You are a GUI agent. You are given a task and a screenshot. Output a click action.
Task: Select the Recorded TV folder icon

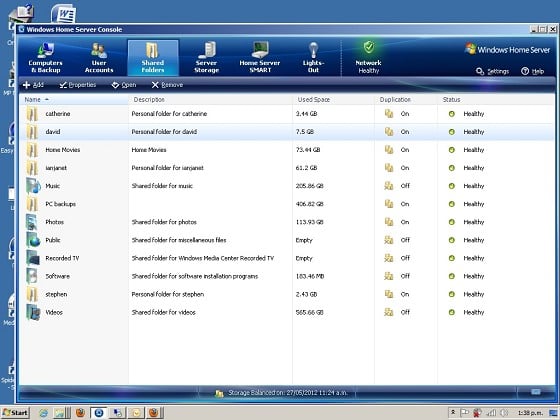pyautogui.click(x=33, y=258)
